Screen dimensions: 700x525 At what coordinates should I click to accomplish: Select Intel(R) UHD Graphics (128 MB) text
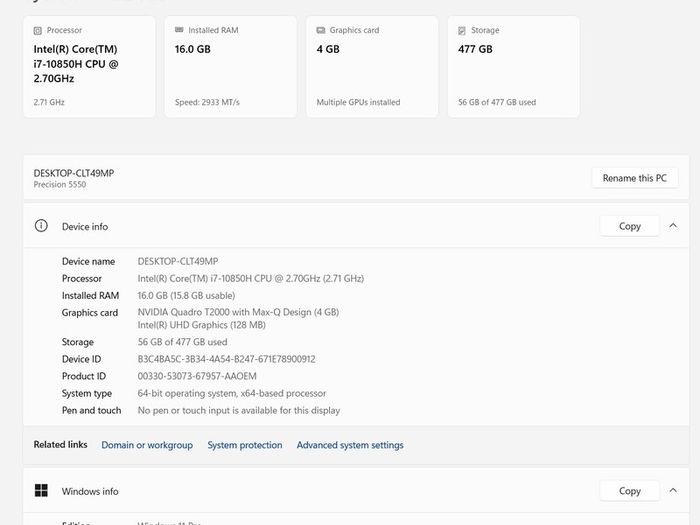click(201, 325)
